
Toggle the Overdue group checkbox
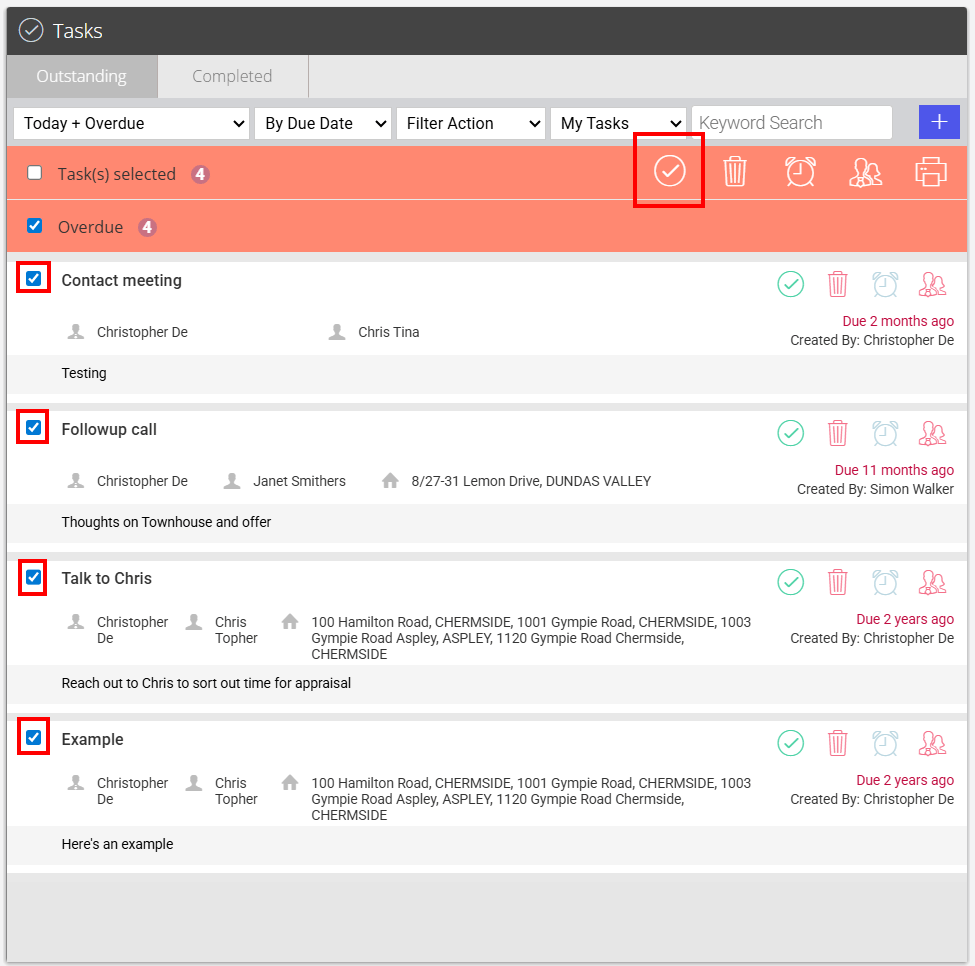(35, 226)
